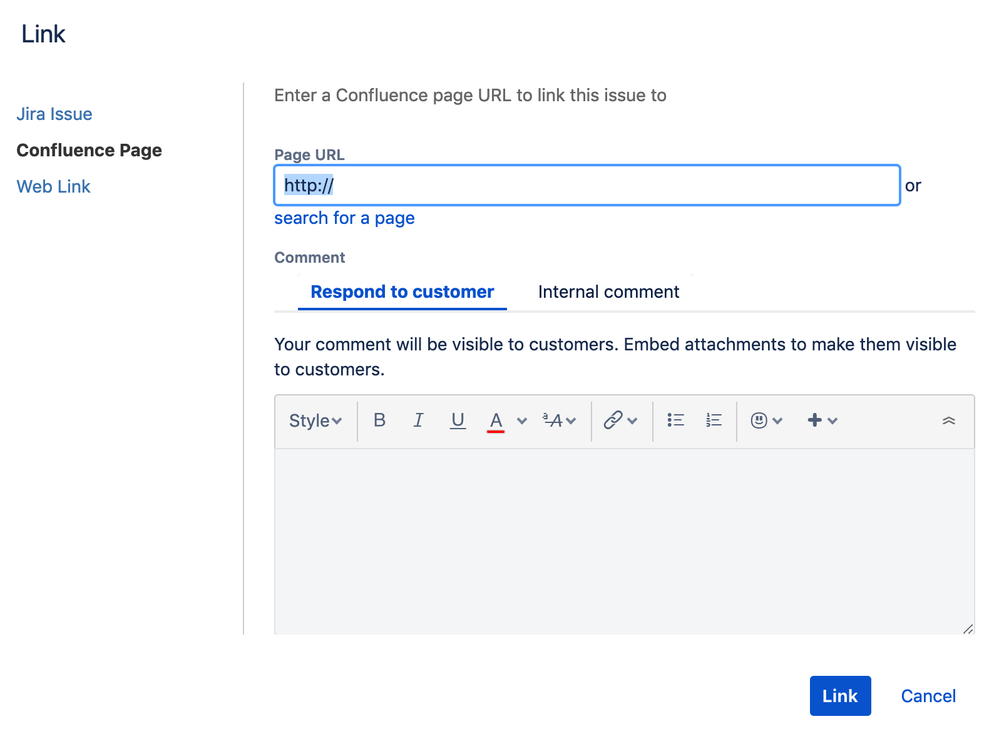Choose Web Link option
The width and height of the screenshot is (999, 732).
click(54, 187)
